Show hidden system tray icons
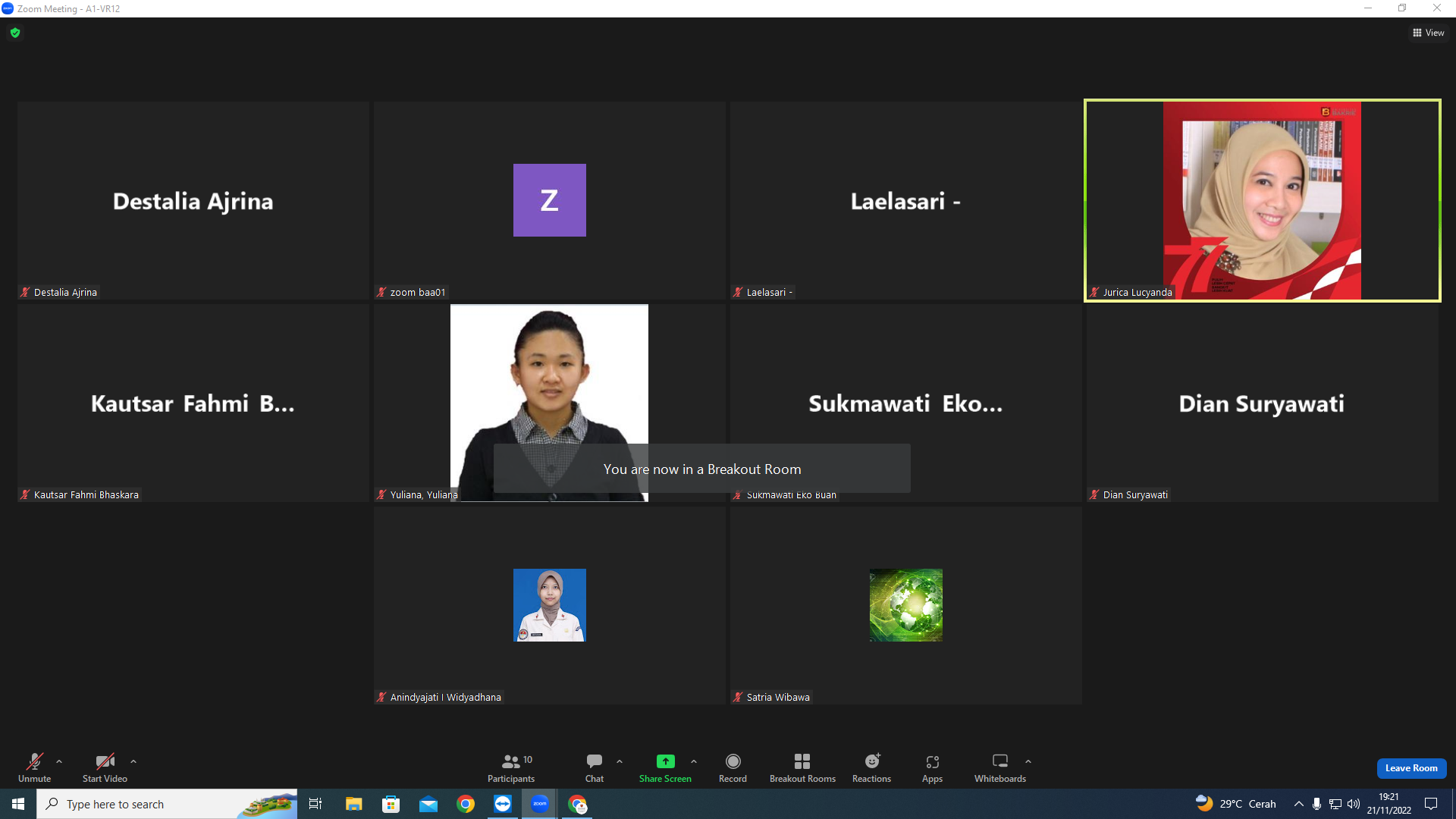The width and height of the screenshot is (1456, 819). point(1299,804)
